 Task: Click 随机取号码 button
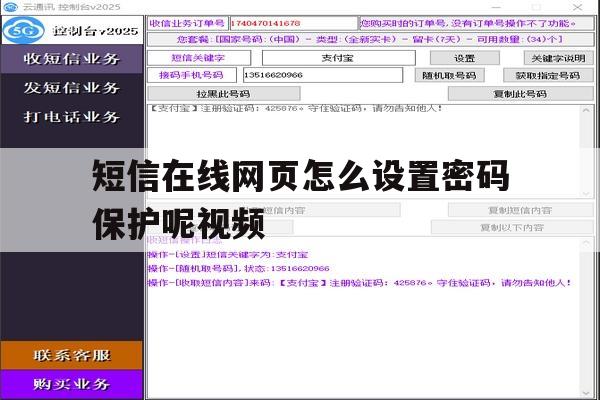450,75
